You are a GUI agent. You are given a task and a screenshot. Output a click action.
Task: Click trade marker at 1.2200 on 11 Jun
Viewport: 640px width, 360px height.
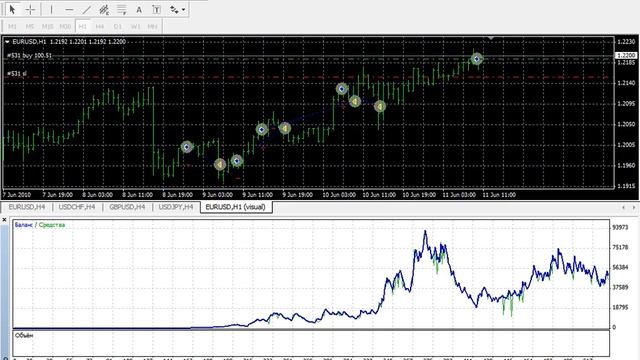pos(476,59)
